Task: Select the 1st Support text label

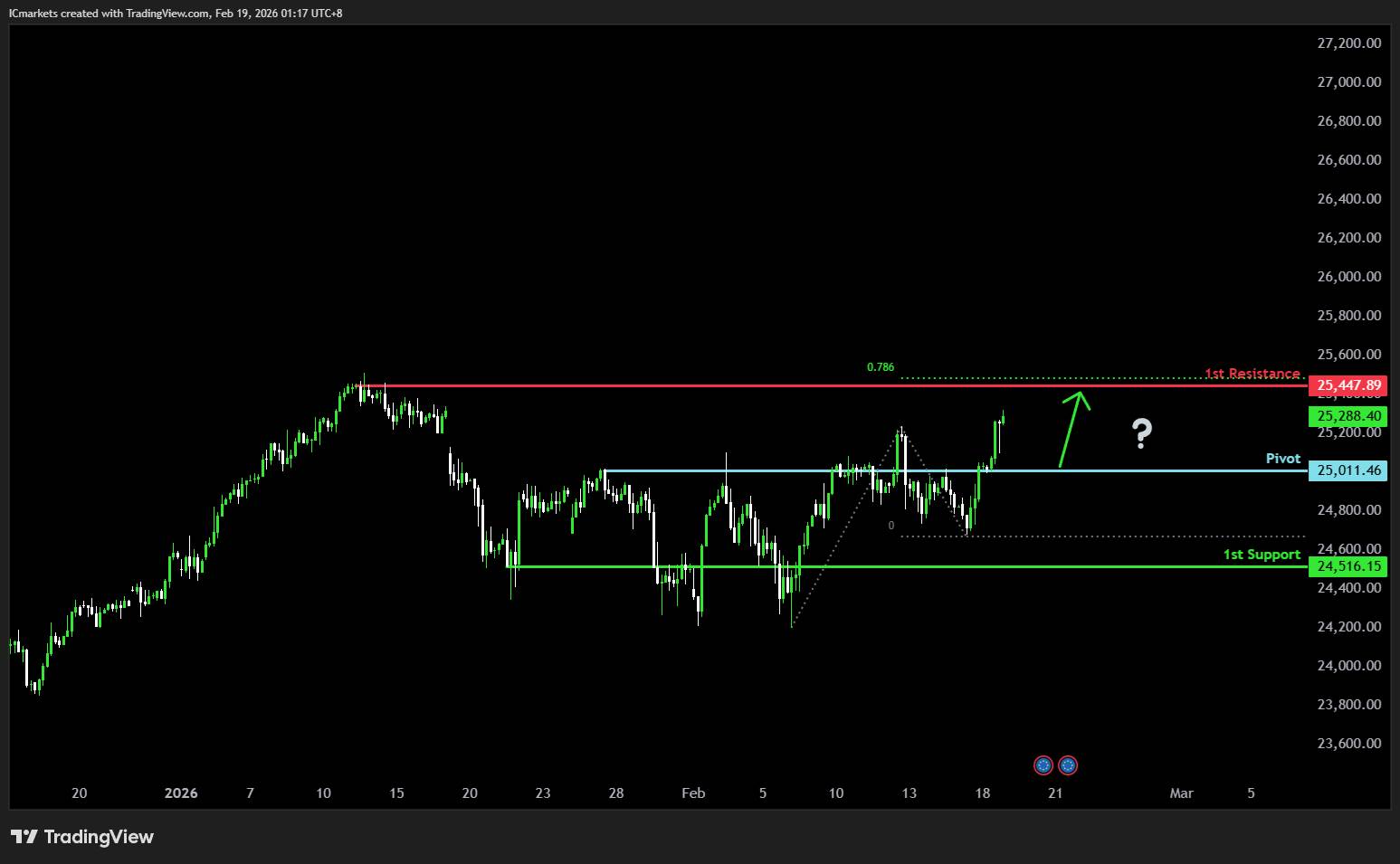Action: click(1261, 555)
